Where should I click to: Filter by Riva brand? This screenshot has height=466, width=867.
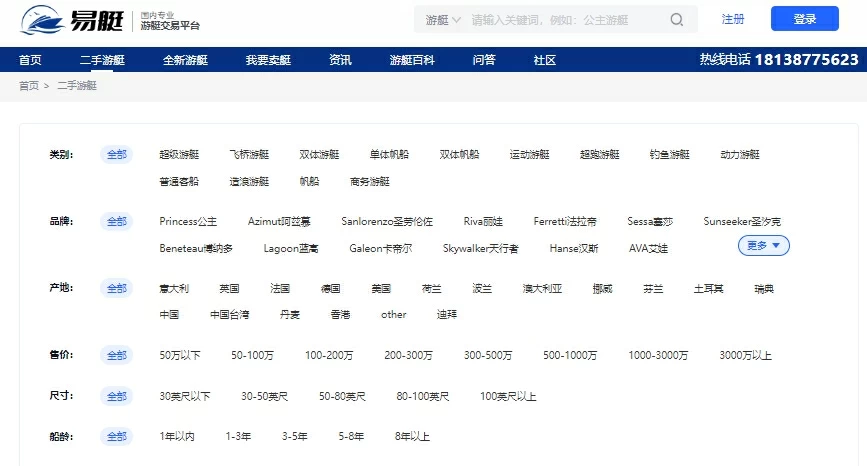coord(483,221)
